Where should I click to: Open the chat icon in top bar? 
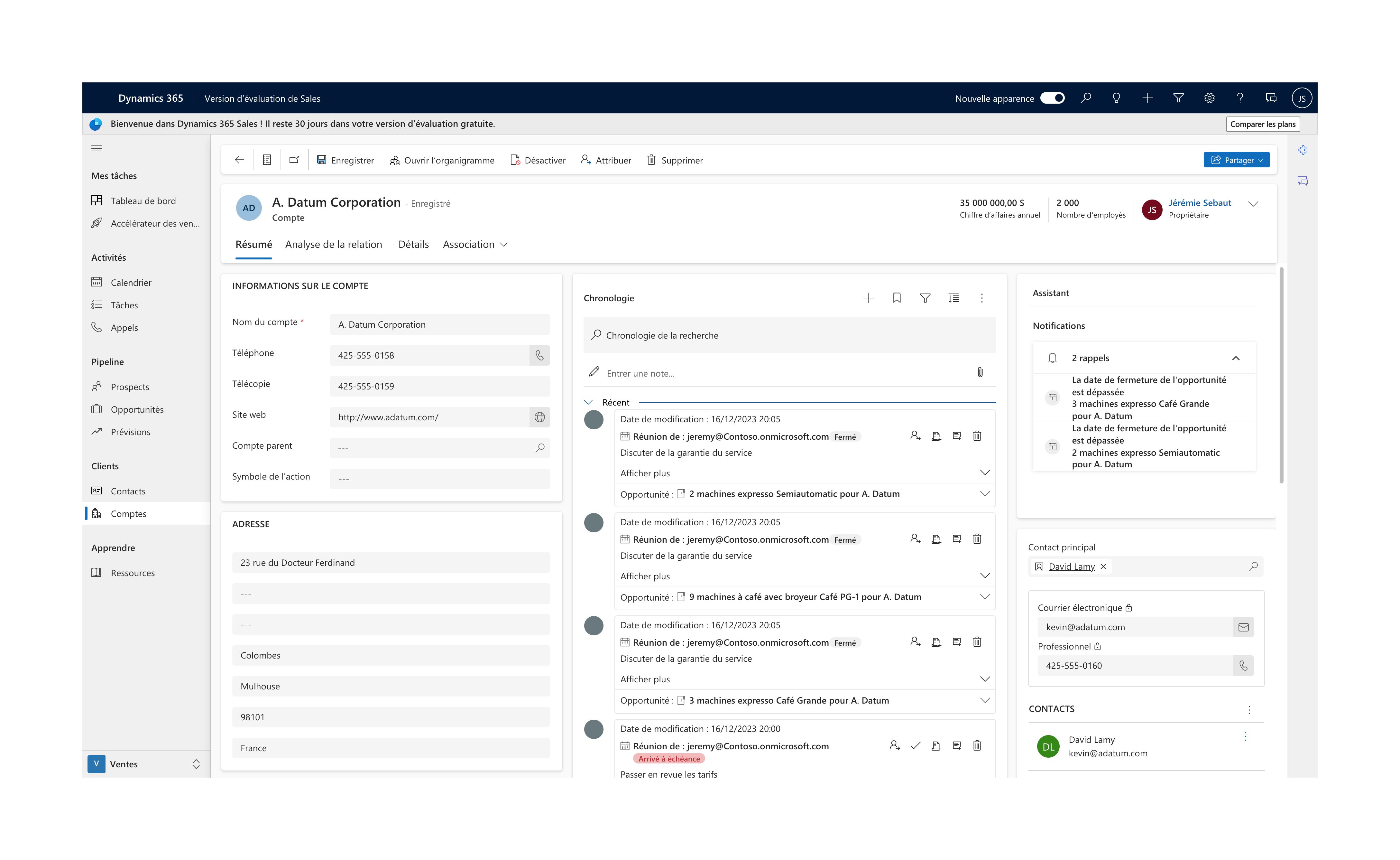(1272, 98)
